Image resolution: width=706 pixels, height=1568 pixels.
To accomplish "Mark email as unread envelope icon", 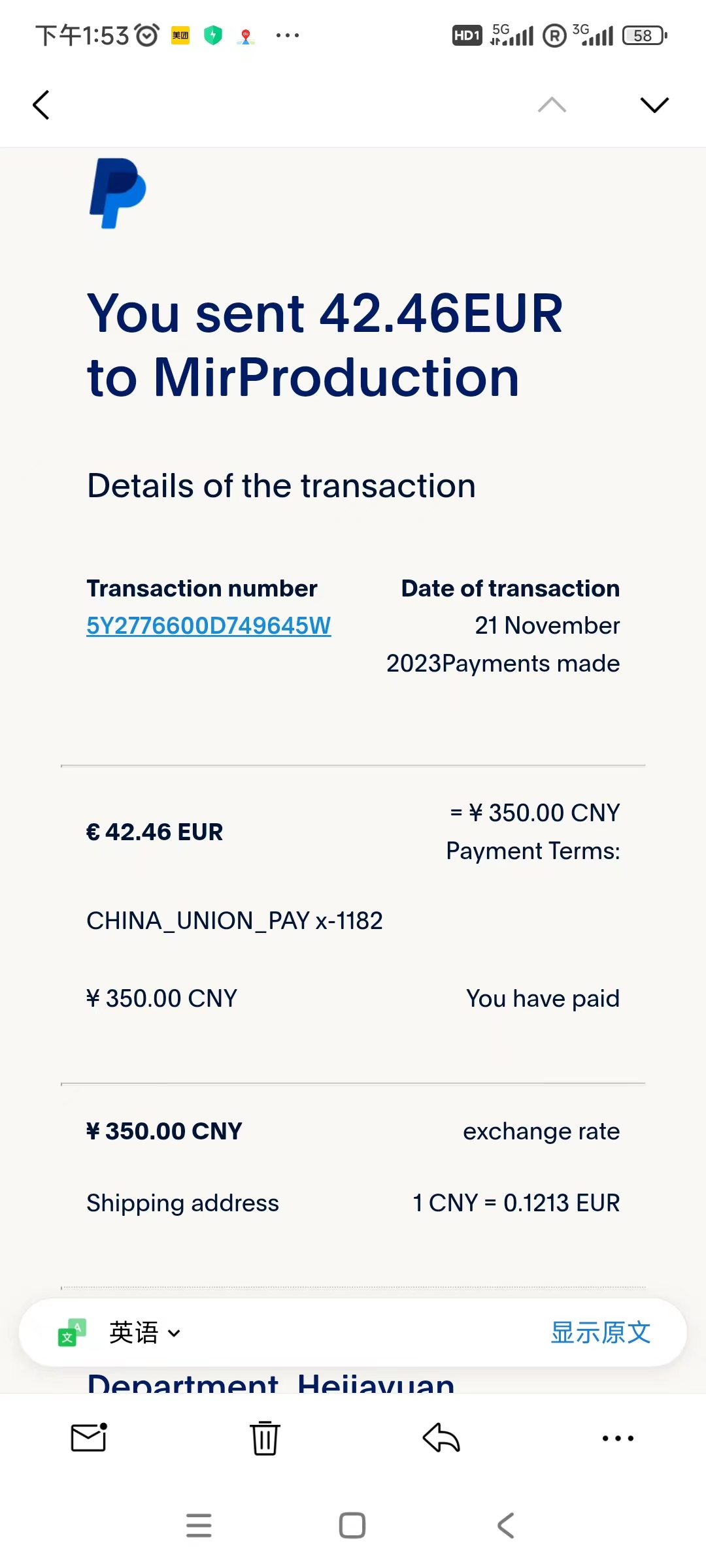I will point(89,1437).
